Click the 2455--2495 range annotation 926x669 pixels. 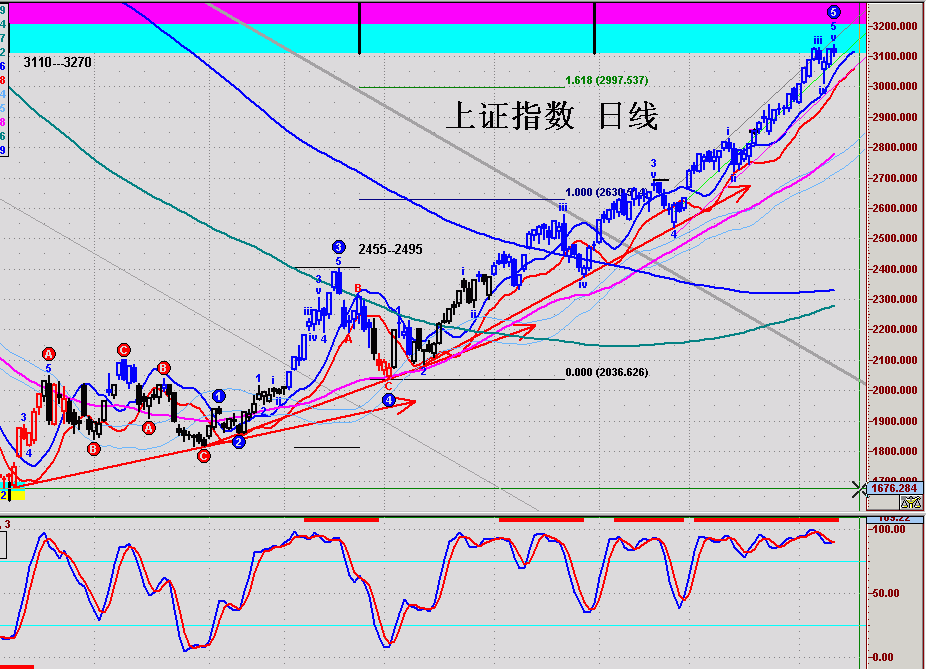pyautogui.click(x=390, y=249)
